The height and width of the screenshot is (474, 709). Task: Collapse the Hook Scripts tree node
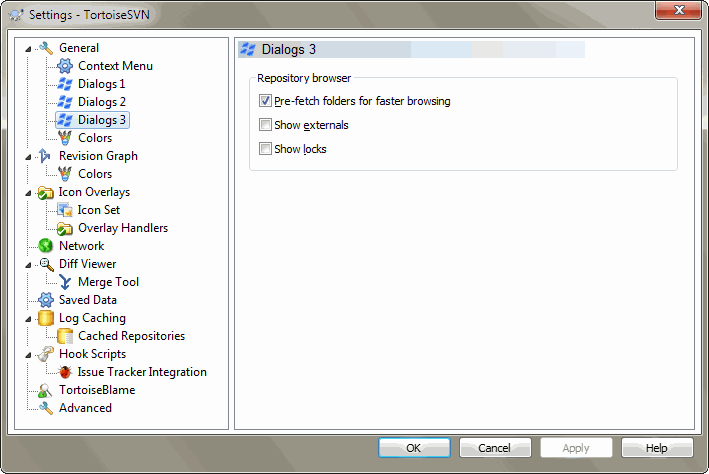[x=30, y=354]
